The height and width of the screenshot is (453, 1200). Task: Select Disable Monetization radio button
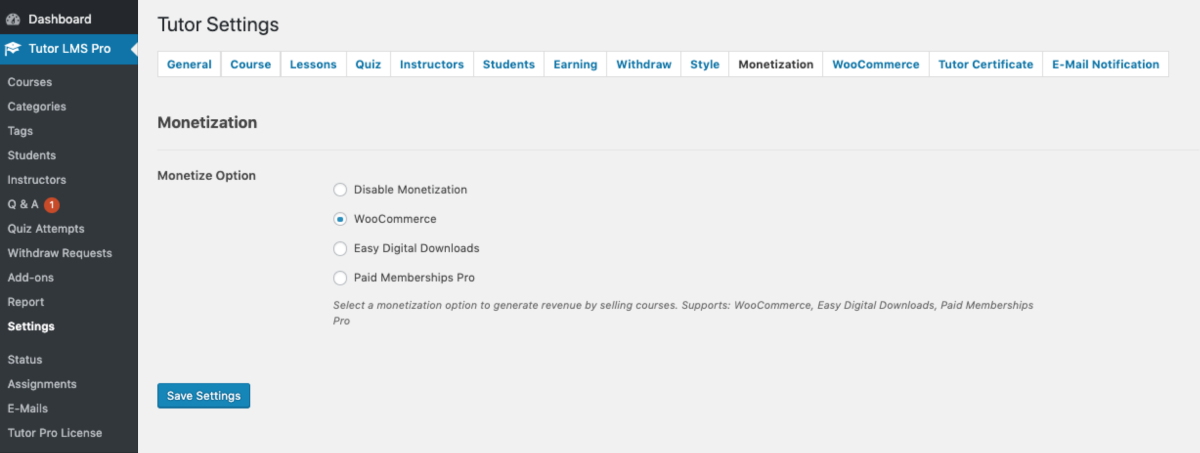coord(340,189)
